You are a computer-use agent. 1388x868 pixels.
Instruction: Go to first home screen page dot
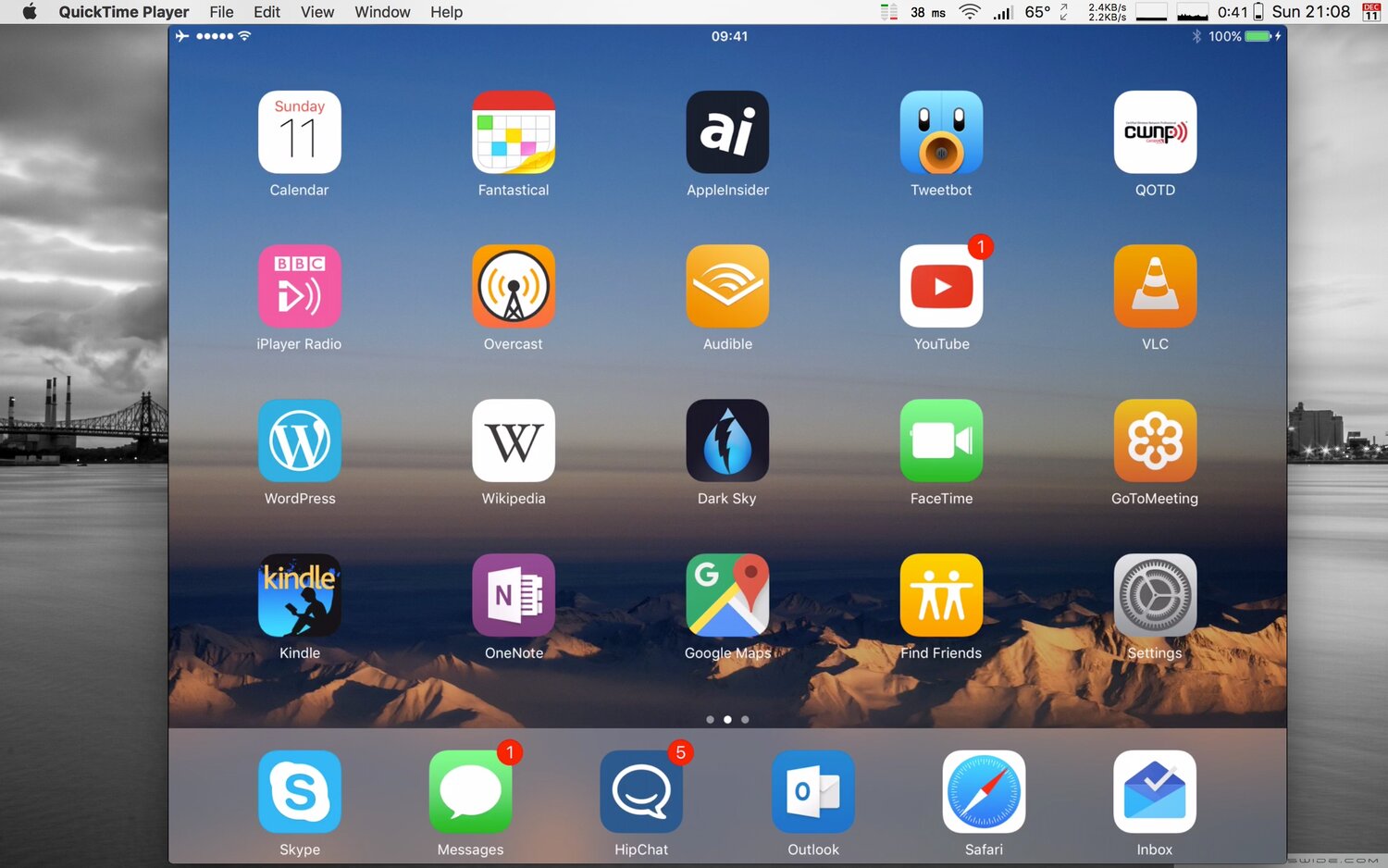point(710,719)
